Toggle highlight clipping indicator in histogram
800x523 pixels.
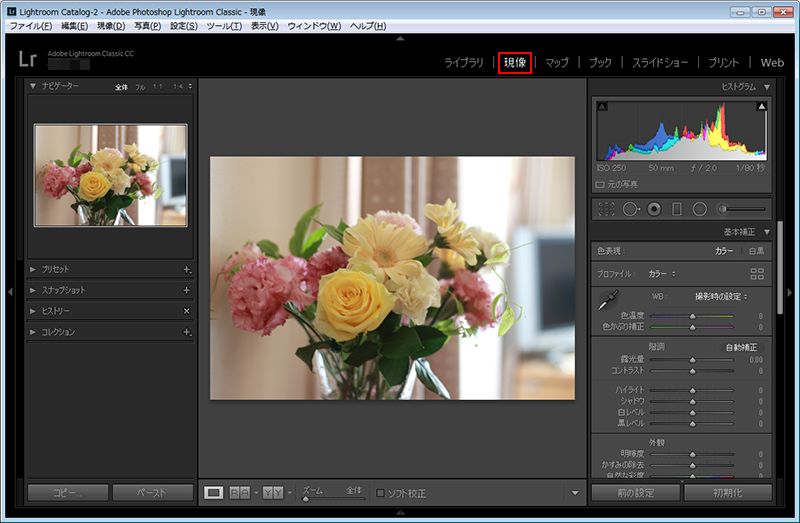(762, 106)
